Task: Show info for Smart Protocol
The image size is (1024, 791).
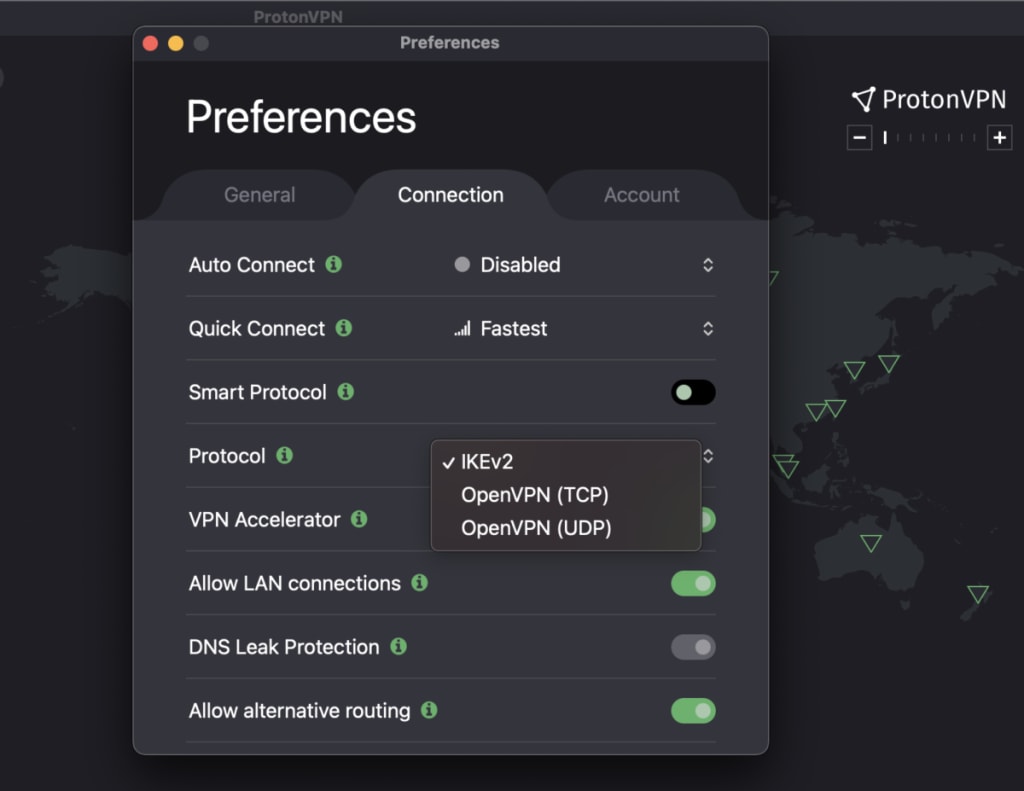Action: pos(345,392)
